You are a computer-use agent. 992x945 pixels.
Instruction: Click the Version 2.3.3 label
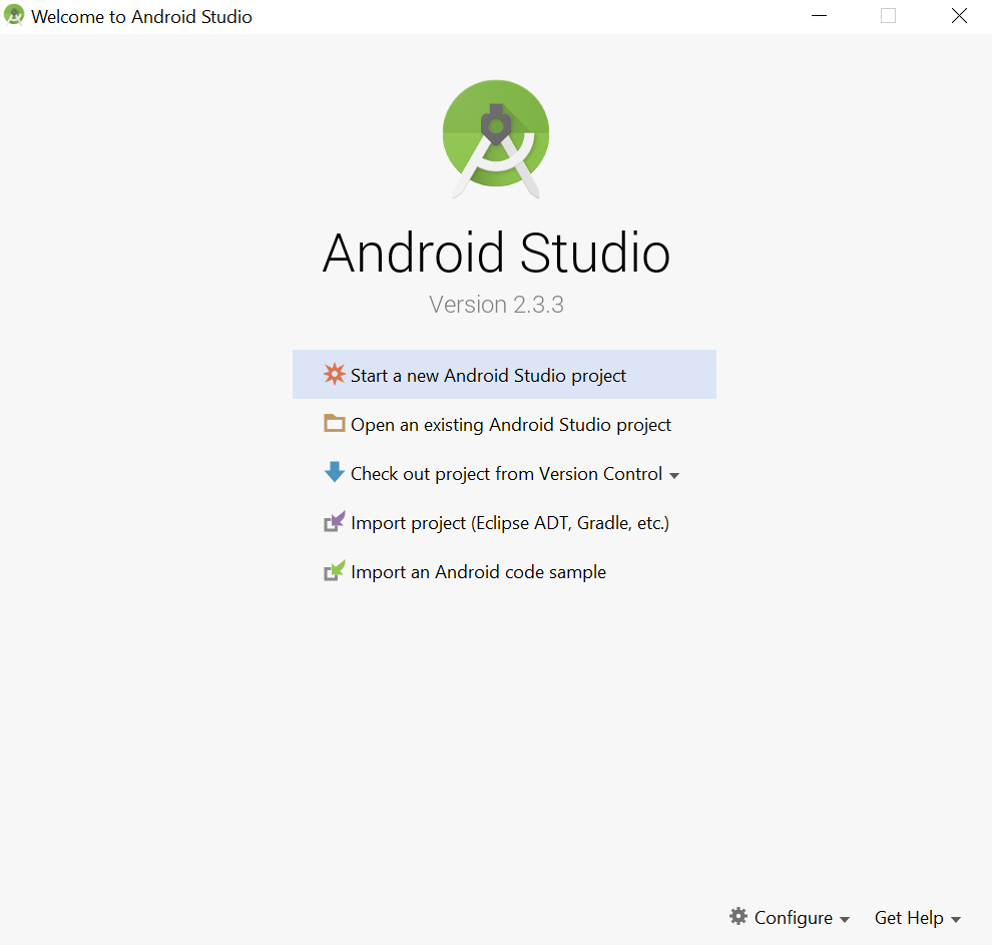496,304
